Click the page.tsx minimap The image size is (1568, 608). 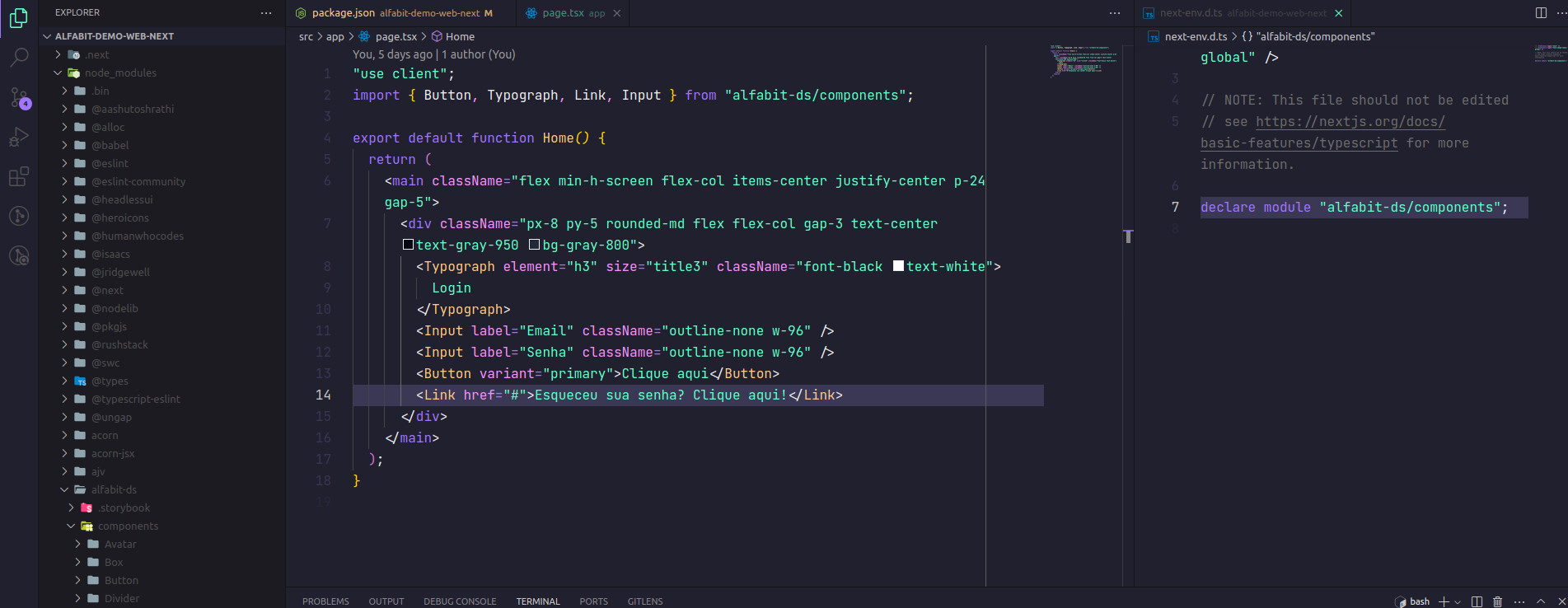click(x=1084, y=62)
